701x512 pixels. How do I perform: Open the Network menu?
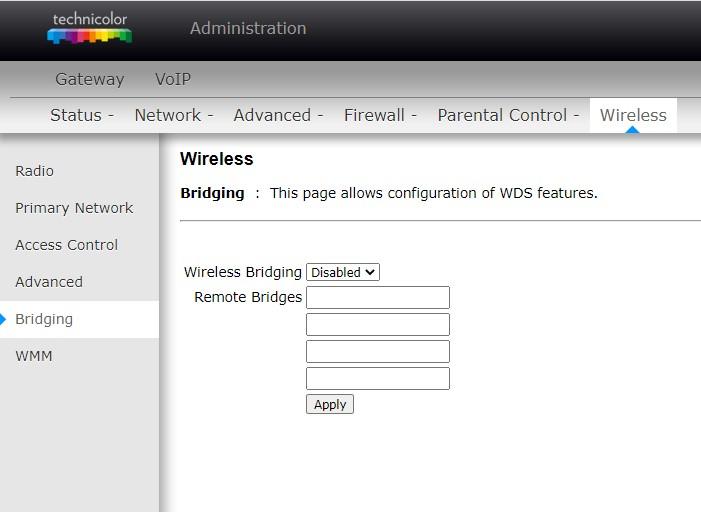click(174, 115)
